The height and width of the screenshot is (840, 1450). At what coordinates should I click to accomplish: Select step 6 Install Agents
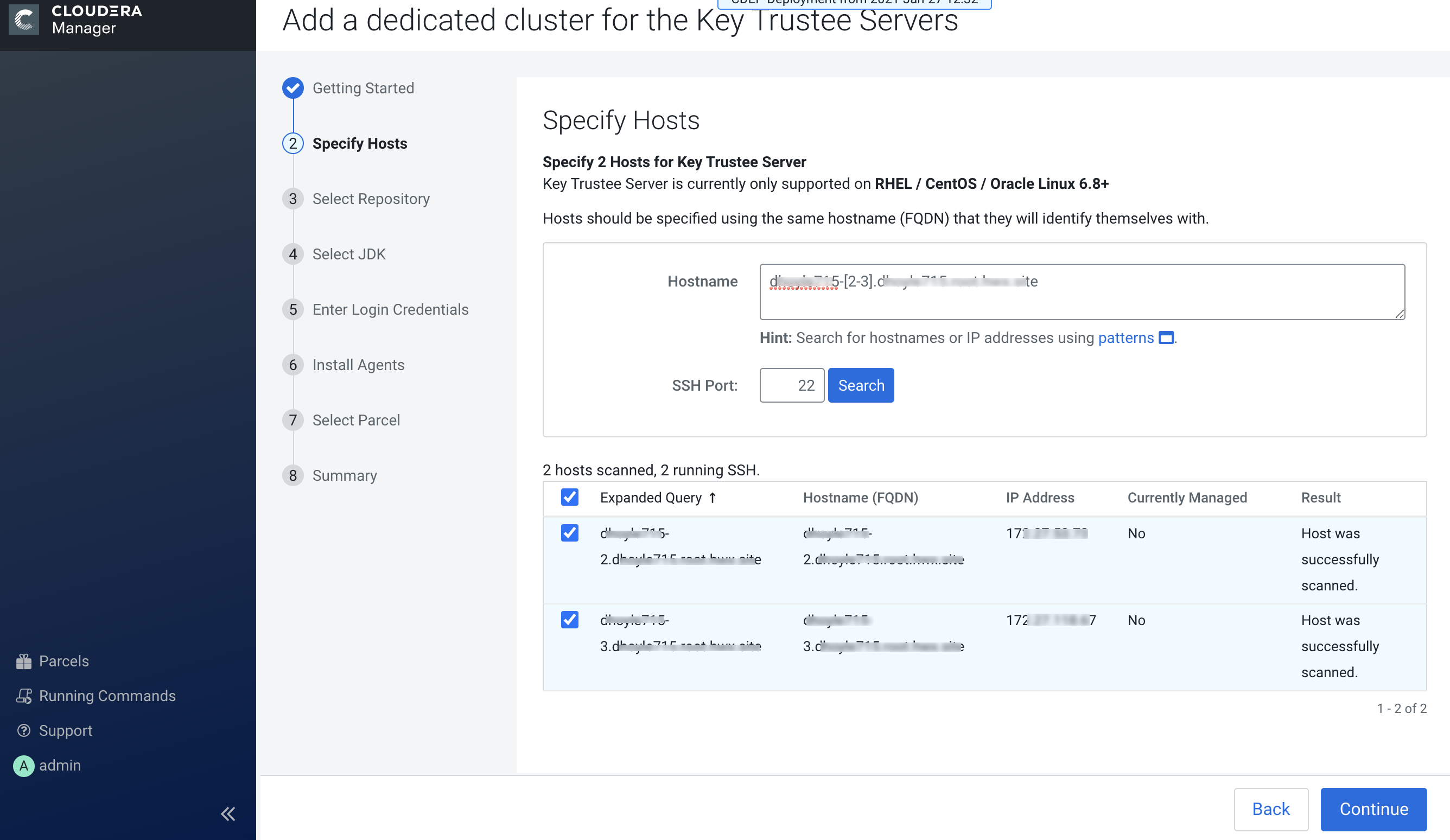(x=358, y=365)
